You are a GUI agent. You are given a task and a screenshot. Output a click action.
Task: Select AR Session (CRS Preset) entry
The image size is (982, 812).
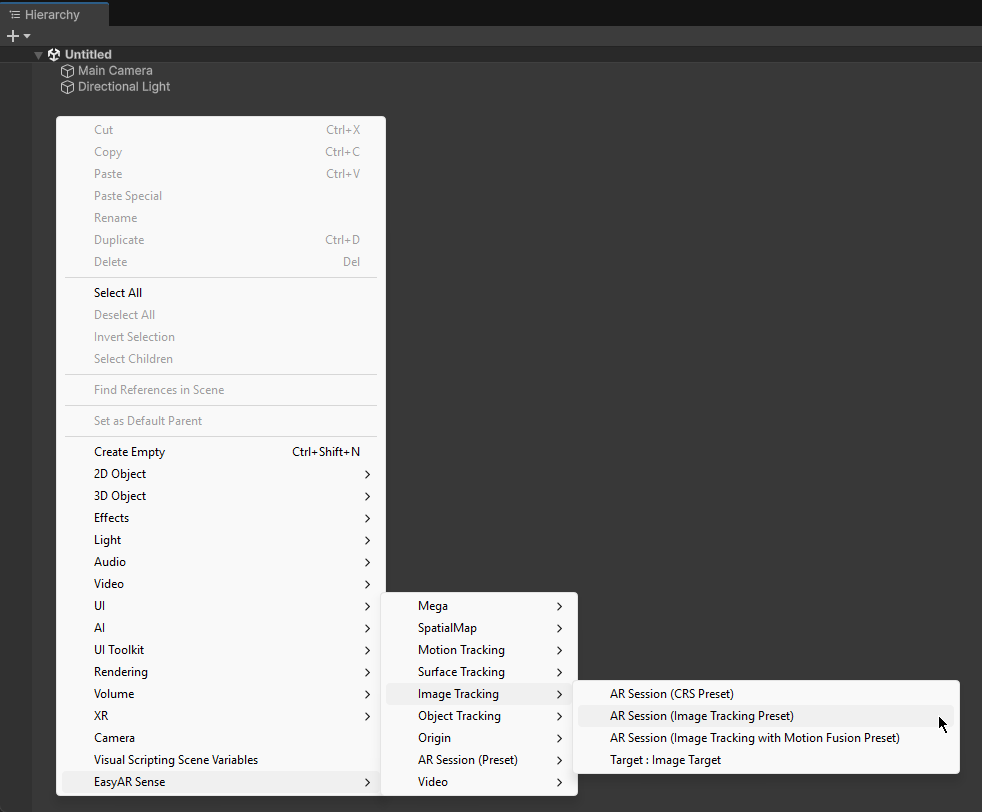671,694
